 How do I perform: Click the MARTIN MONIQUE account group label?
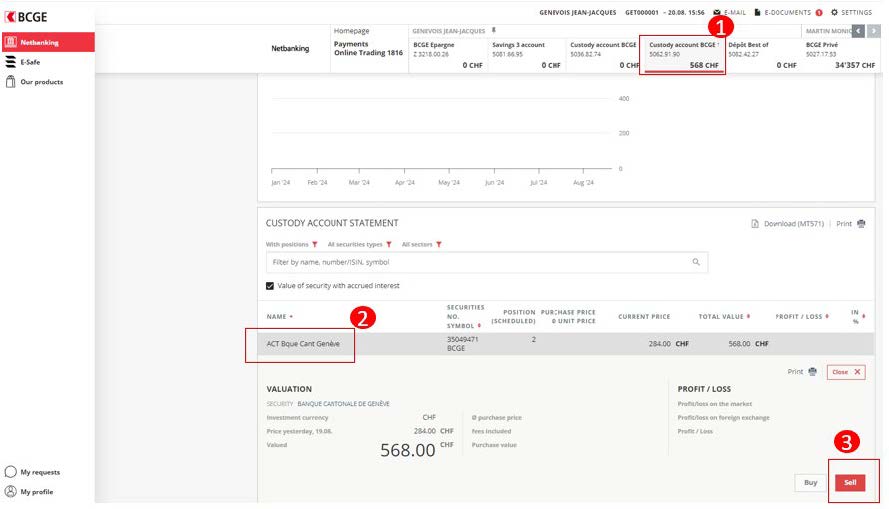point(828,31)
